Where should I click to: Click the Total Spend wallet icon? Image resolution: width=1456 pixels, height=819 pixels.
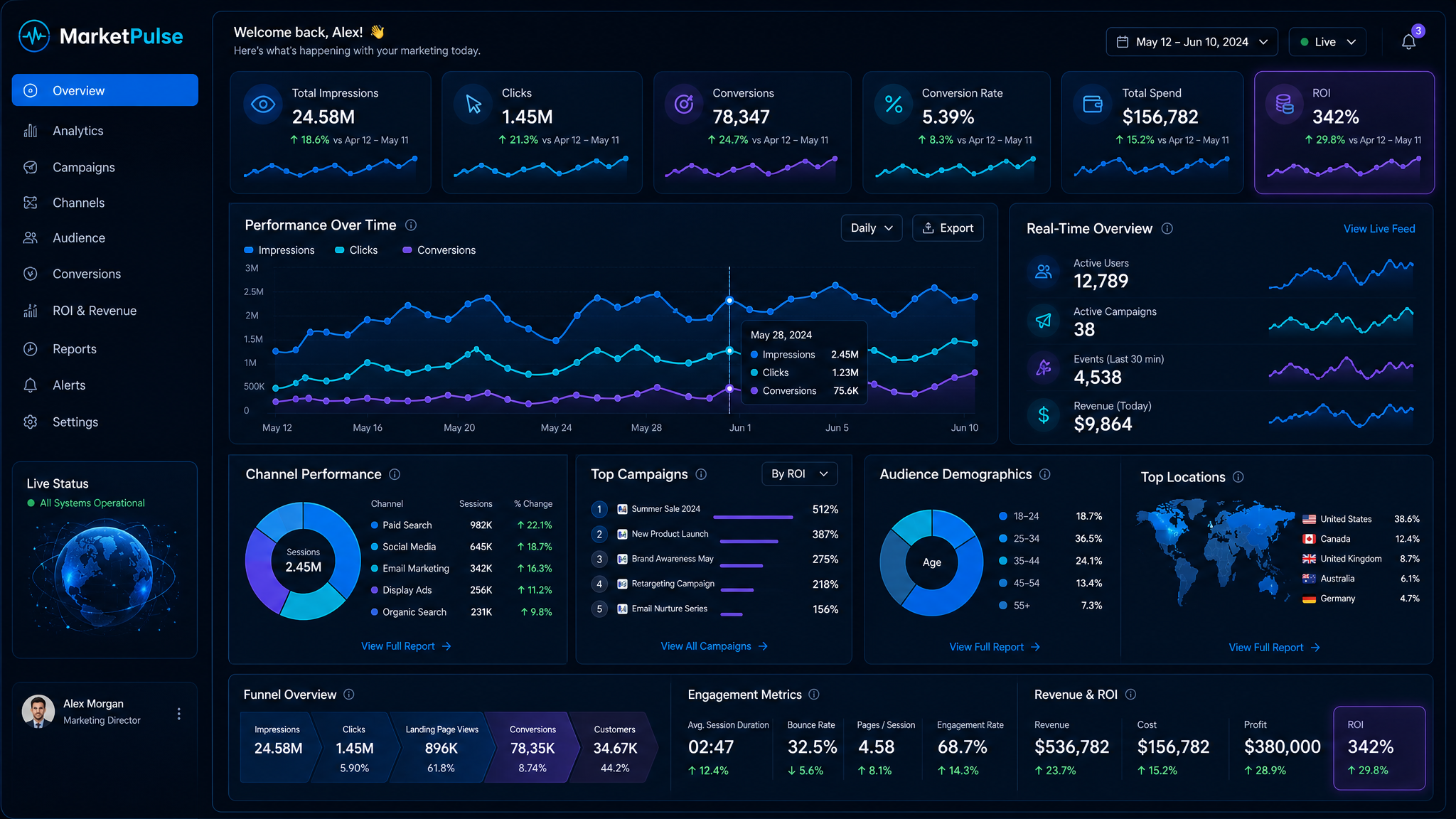[x=1093, y=105]
